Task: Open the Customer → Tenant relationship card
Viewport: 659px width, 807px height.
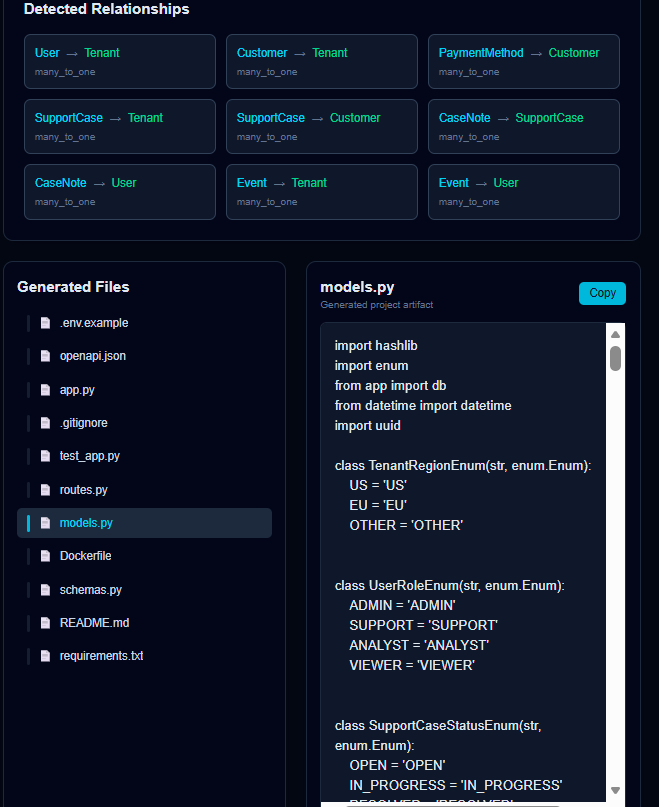Action: tap(322, 61)
